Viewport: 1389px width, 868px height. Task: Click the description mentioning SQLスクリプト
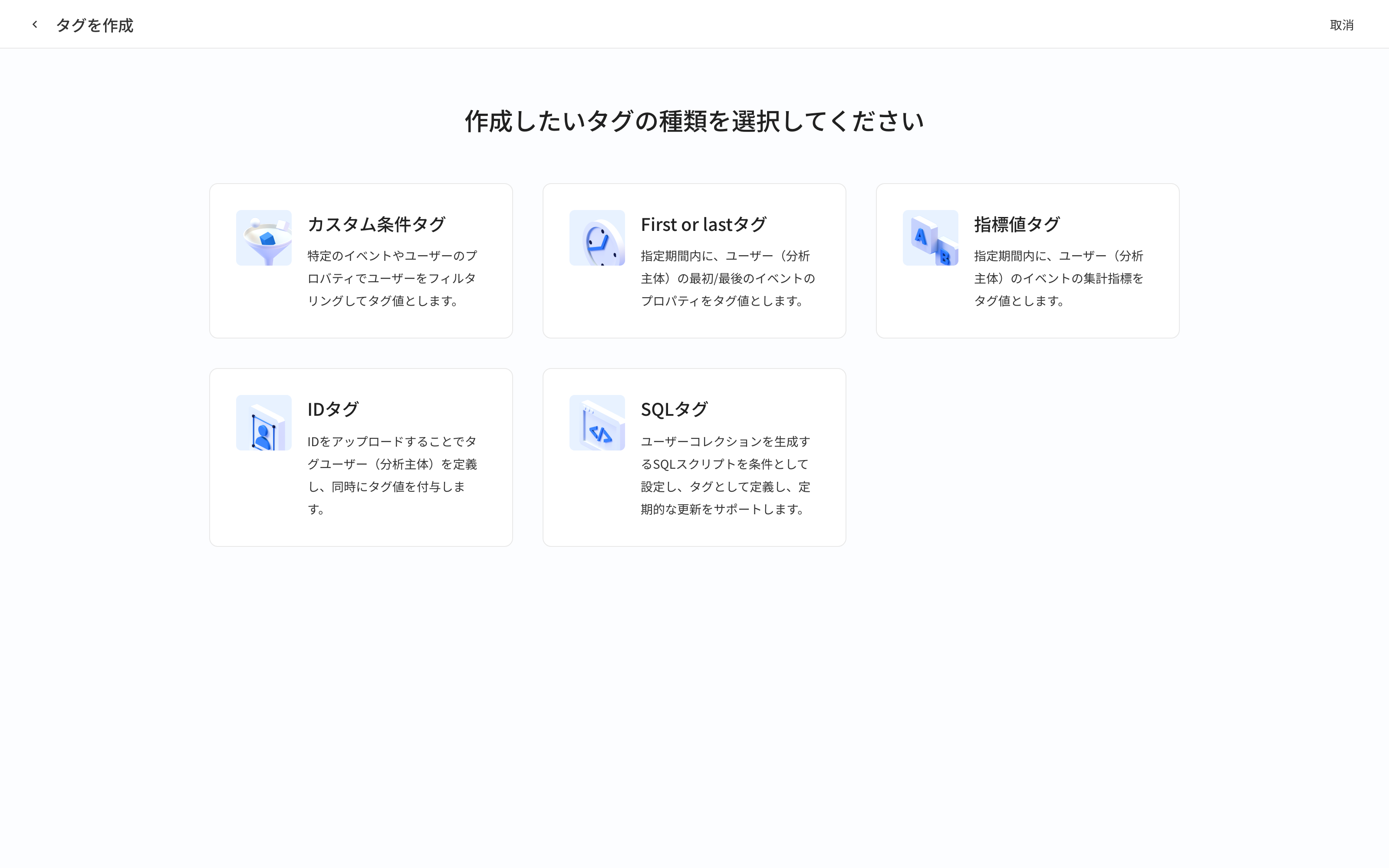pyautogui.click(x=726, y=475)
